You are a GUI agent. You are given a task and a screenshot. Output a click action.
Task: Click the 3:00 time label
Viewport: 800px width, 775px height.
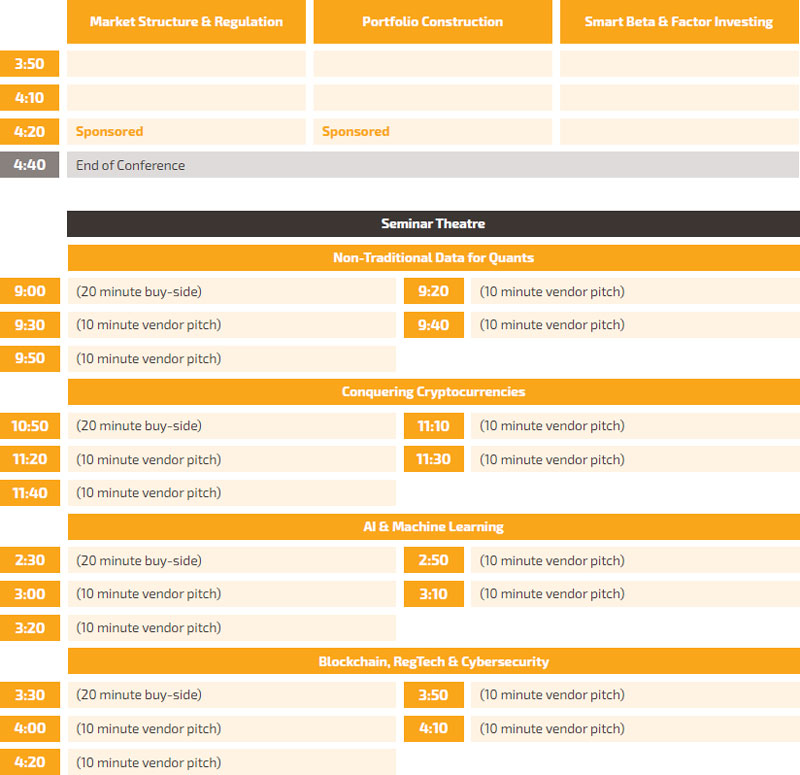click(30, 594)
